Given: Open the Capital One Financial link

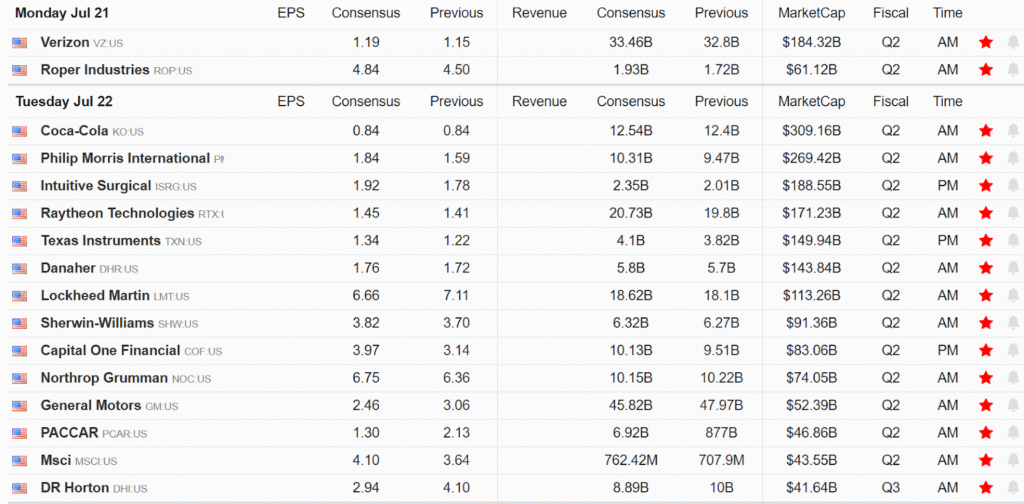Looking at the screenshot, I should click(x=110, y=350).
